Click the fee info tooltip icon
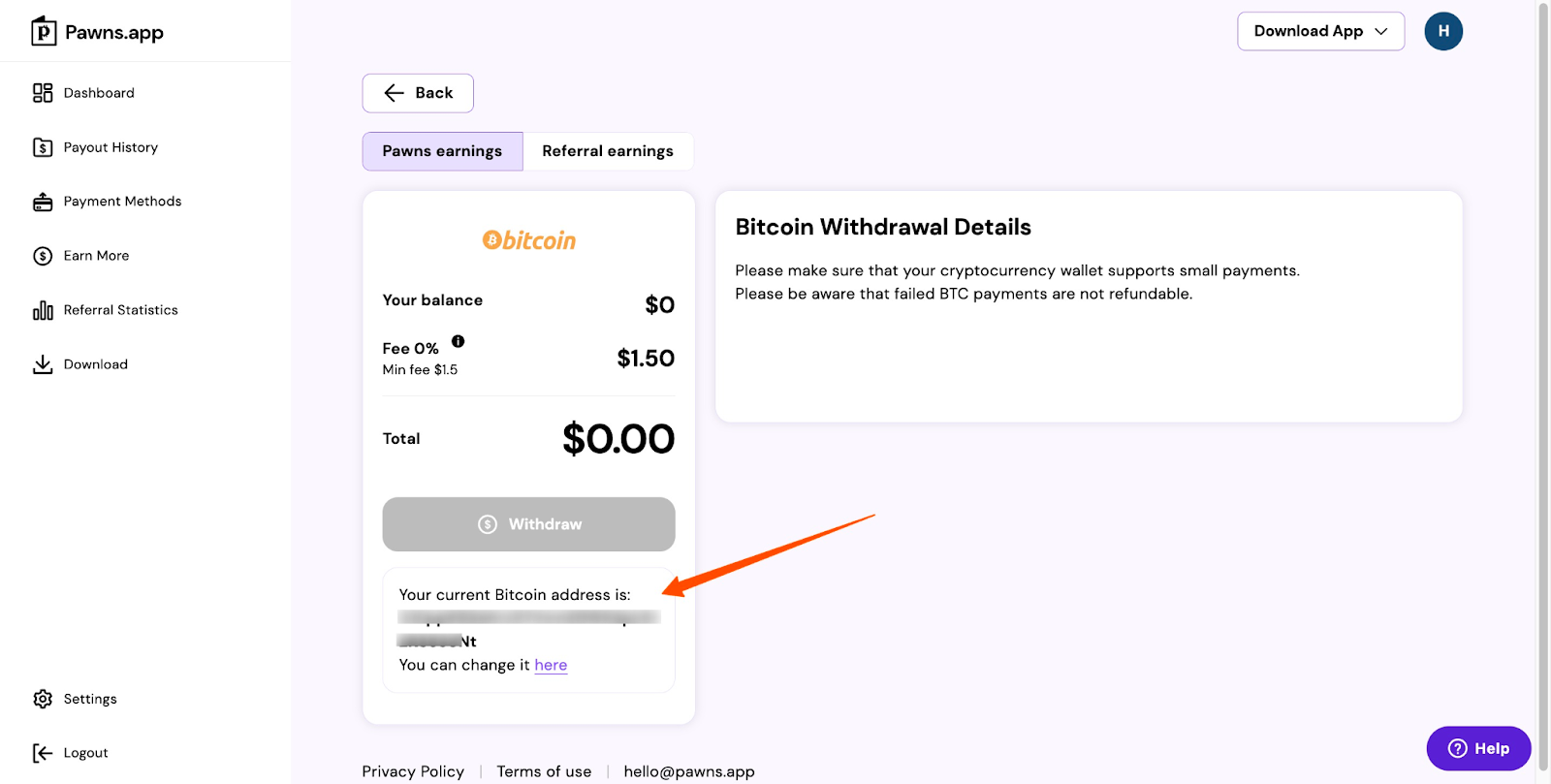Screen dimensions: 1551x784 [x=458, y=341]
